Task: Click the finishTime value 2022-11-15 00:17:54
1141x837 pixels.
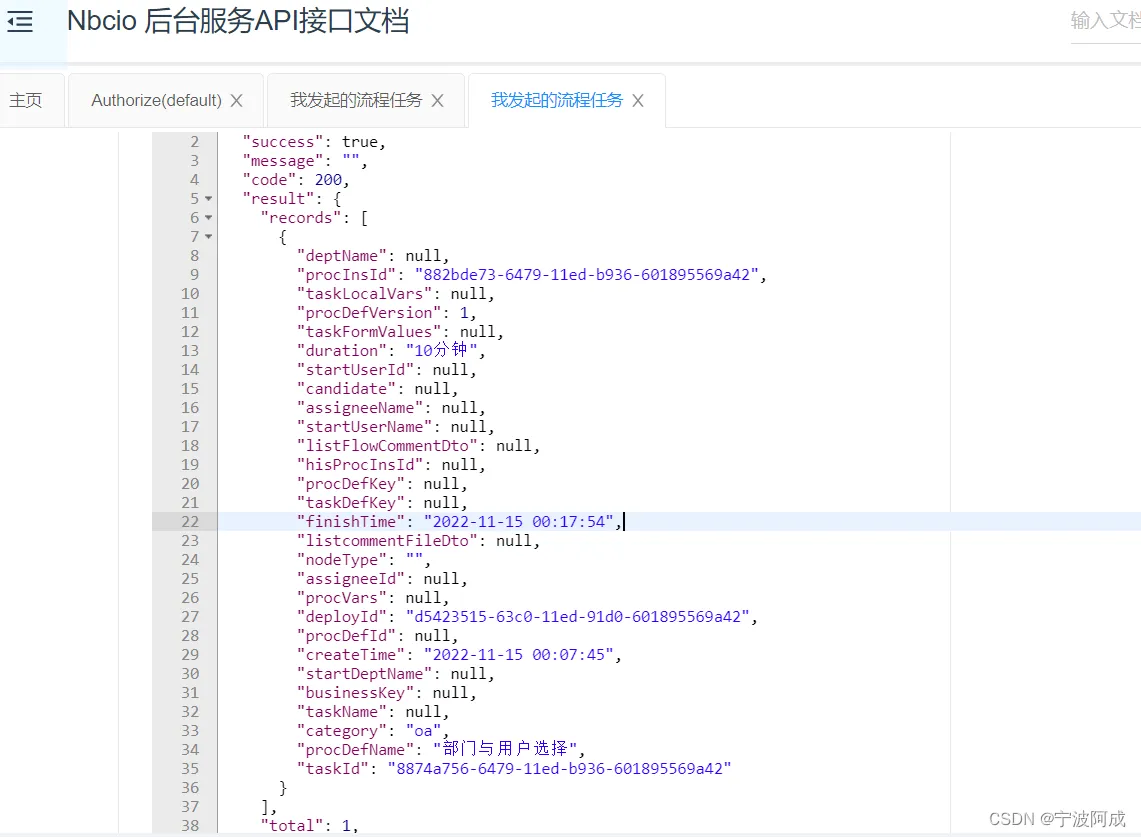Action: tap(519, 521)
